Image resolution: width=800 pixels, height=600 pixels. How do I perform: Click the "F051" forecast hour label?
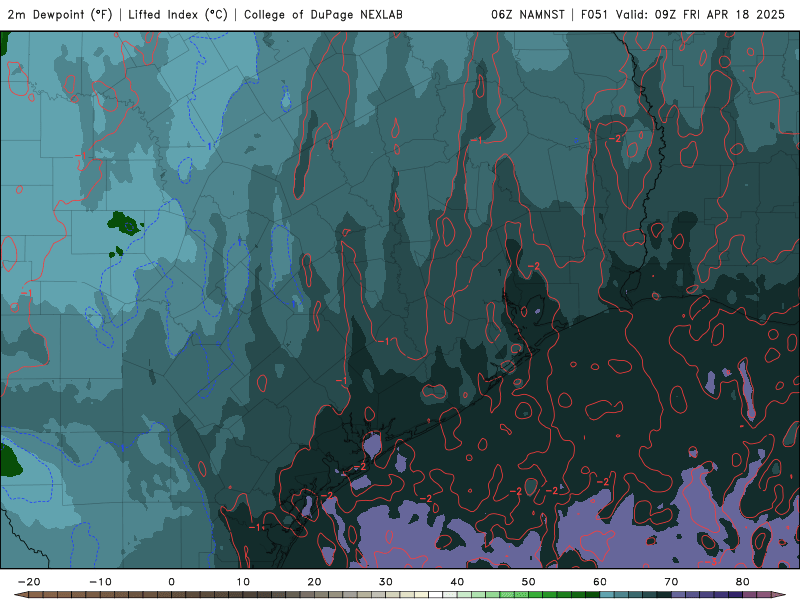(x=594, y=15)
